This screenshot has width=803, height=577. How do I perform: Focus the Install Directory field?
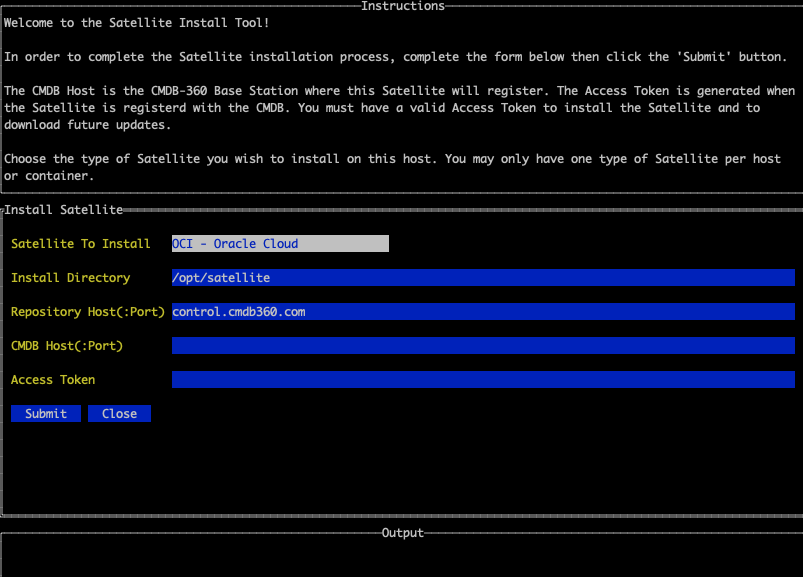coord(483,277)
